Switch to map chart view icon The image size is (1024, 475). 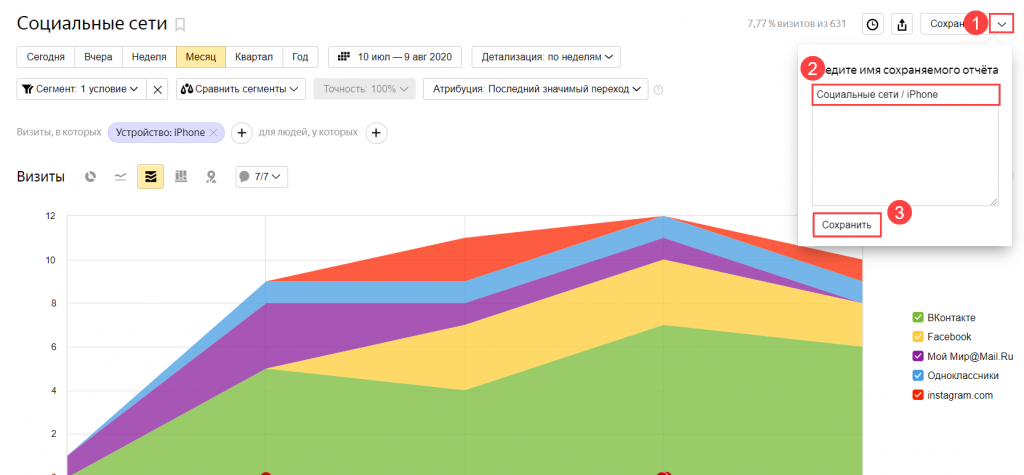coord(211,176)
